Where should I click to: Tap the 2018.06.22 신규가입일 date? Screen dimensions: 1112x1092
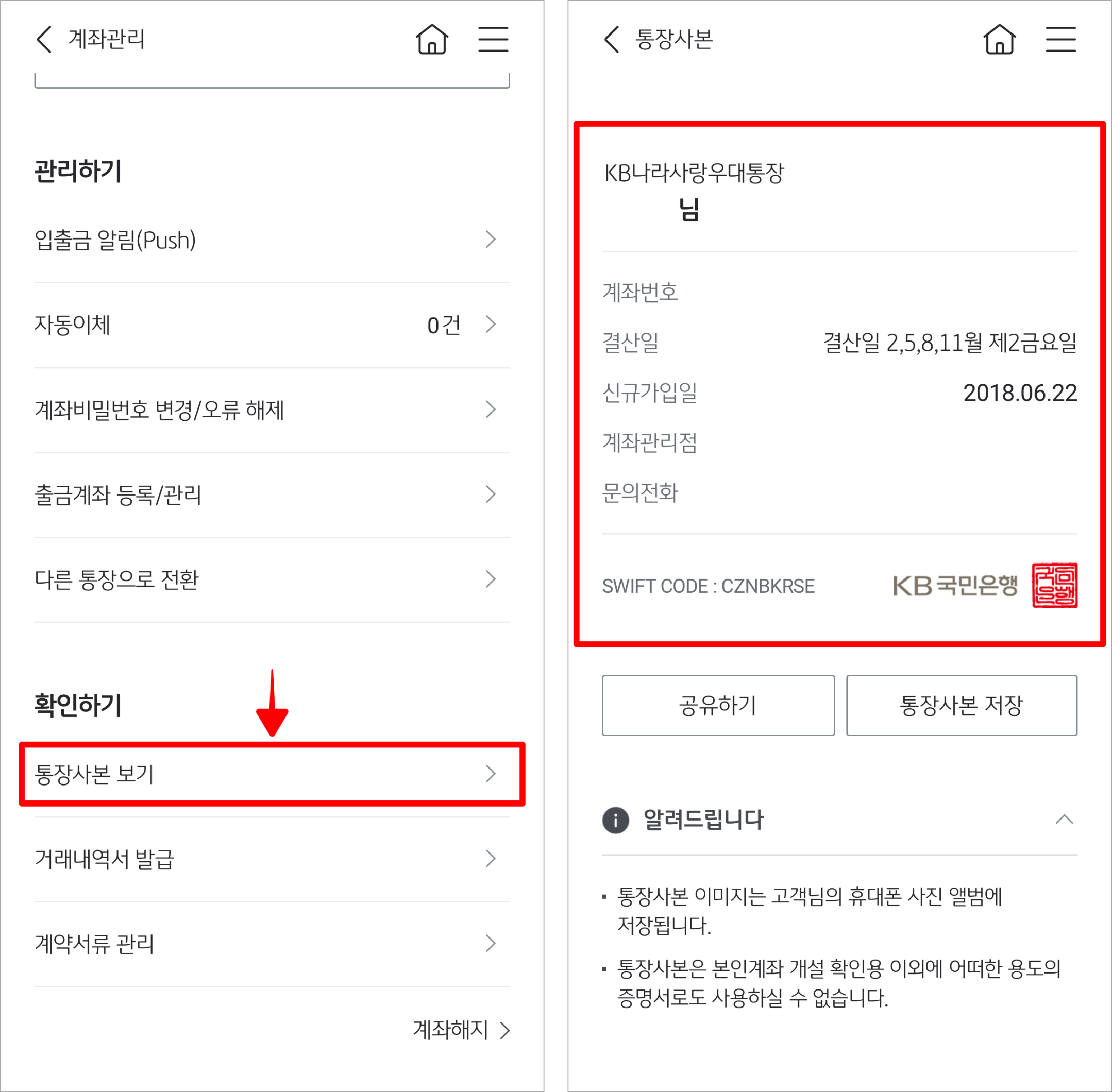(1020, 393)
